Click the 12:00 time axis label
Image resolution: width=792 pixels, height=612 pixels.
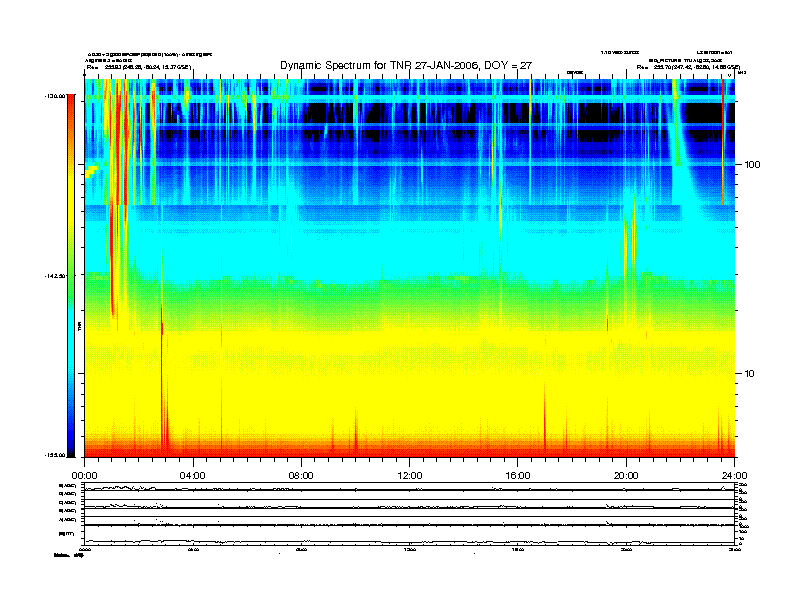(x=410, y=476)
